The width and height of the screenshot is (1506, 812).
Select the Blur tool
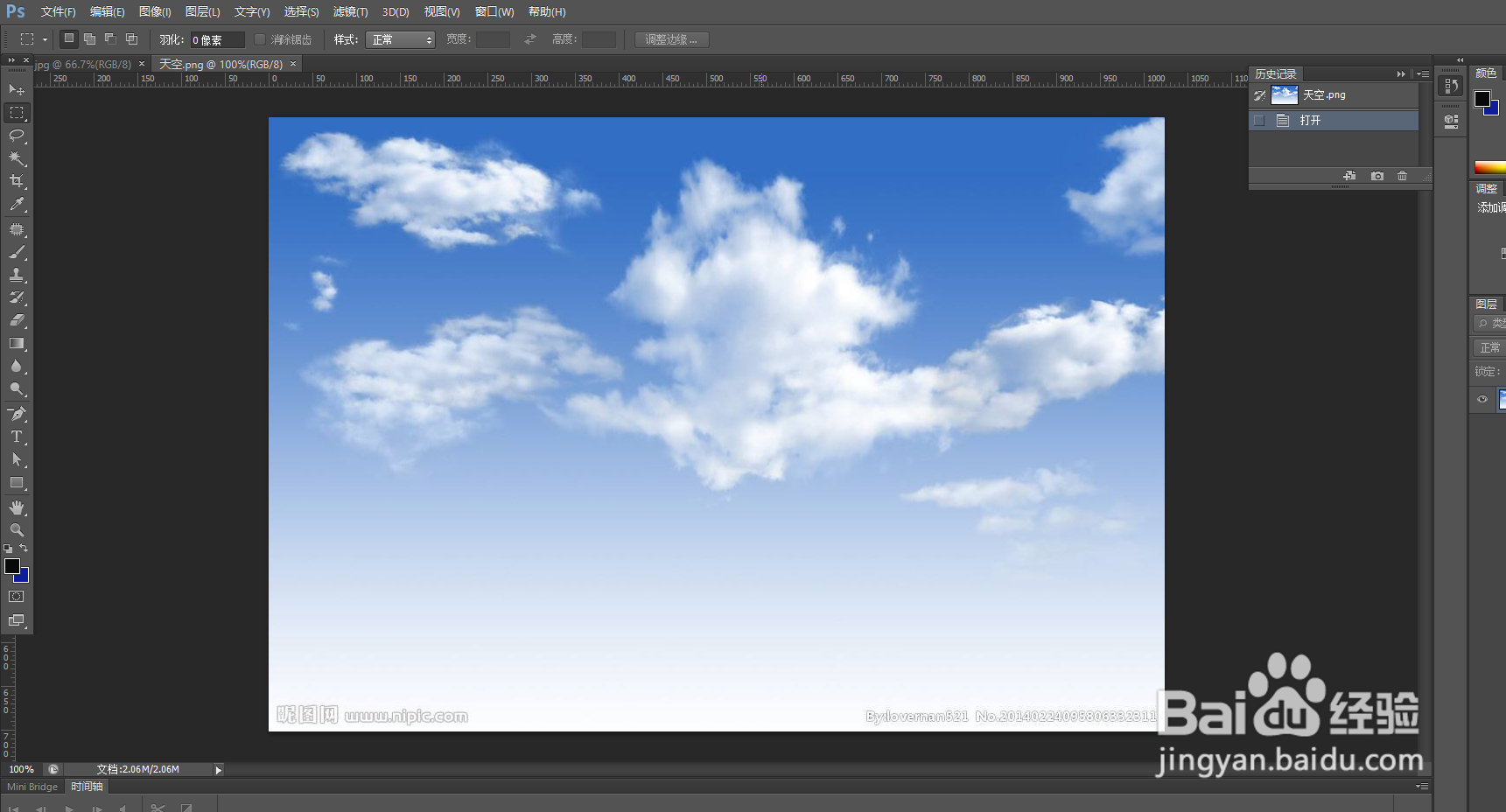pyautogui.click(x=17, y=367)
